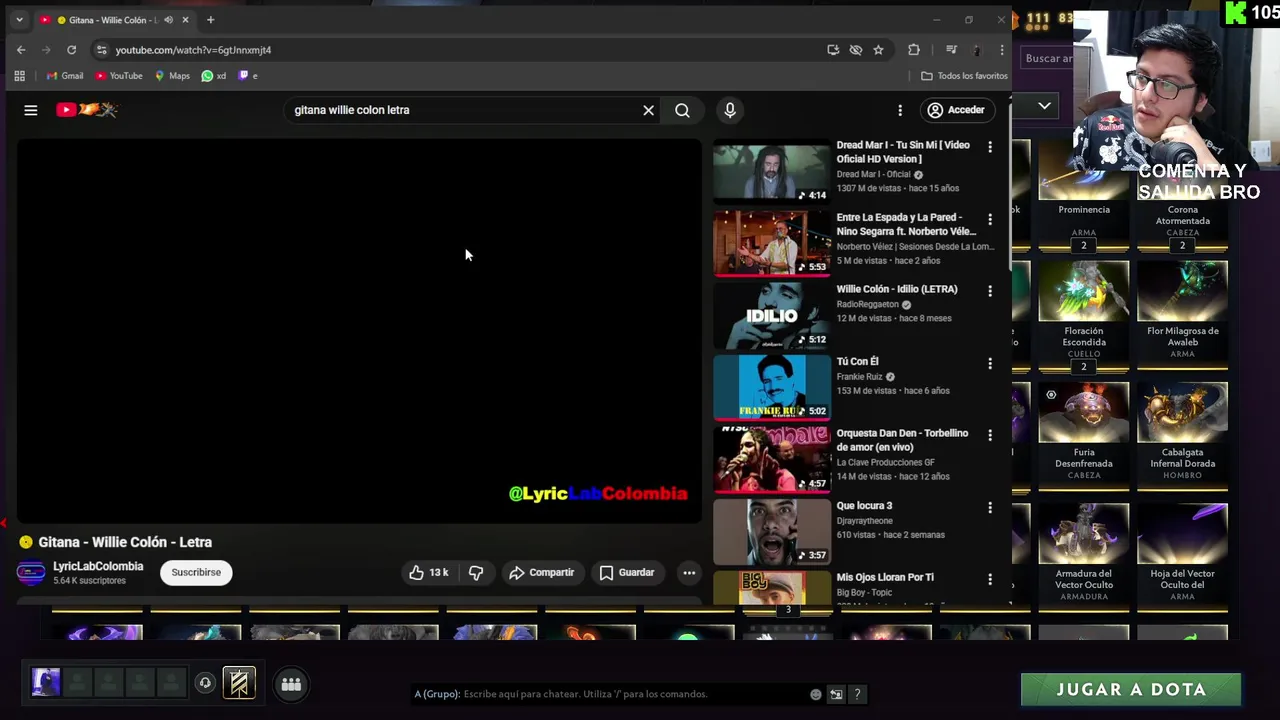
Task: Like the video (13 k)
Action: coord(428,573)
